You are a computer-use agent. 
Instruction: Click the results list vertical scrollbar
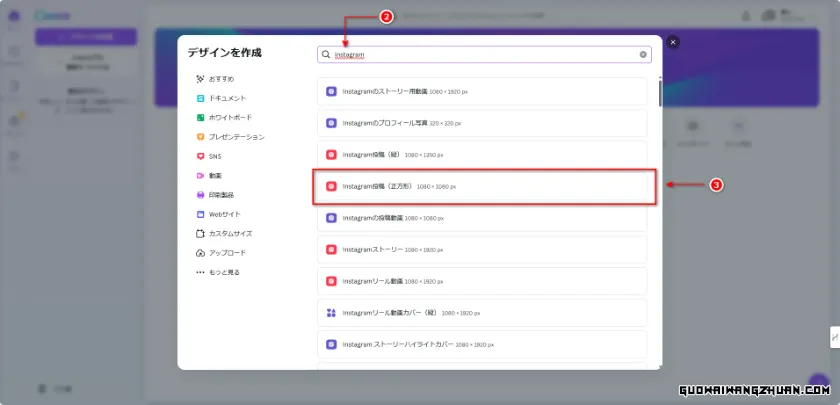click(660, 92)
